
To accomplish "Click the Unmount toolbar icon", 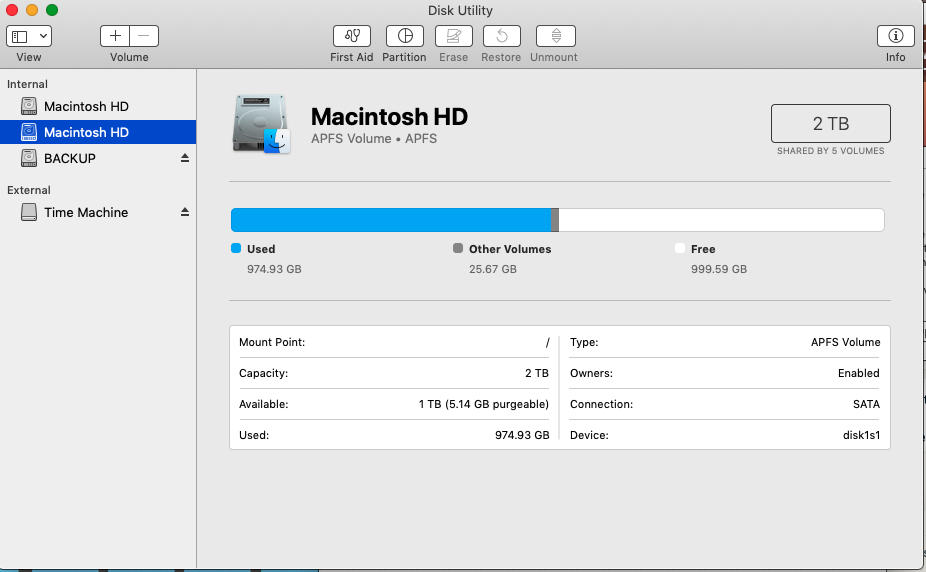I will click(x=555, y=36).
